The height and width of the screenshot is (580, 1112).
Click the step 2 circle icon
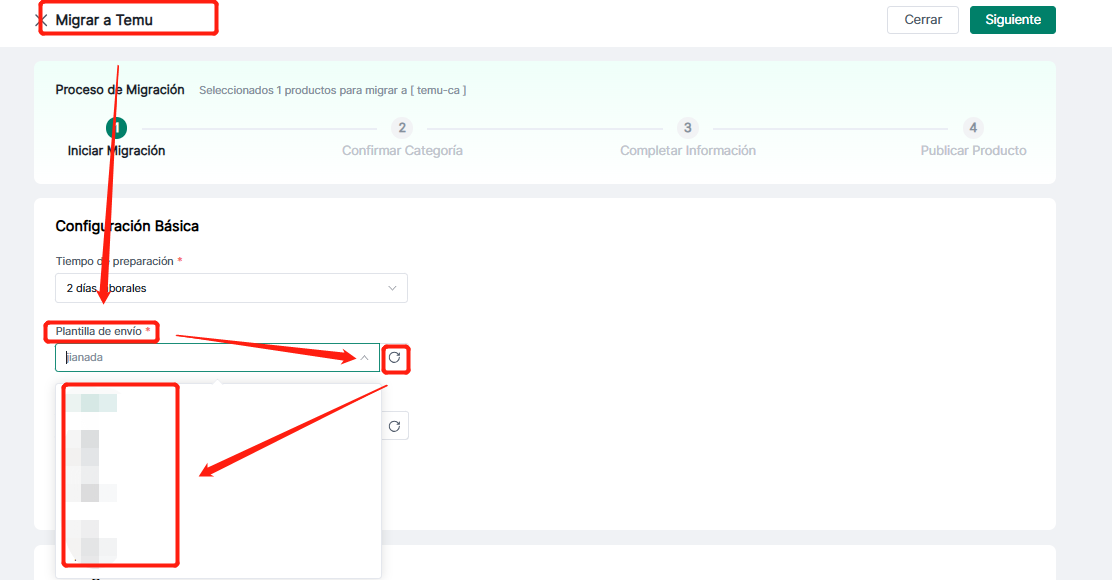[402, 128]
